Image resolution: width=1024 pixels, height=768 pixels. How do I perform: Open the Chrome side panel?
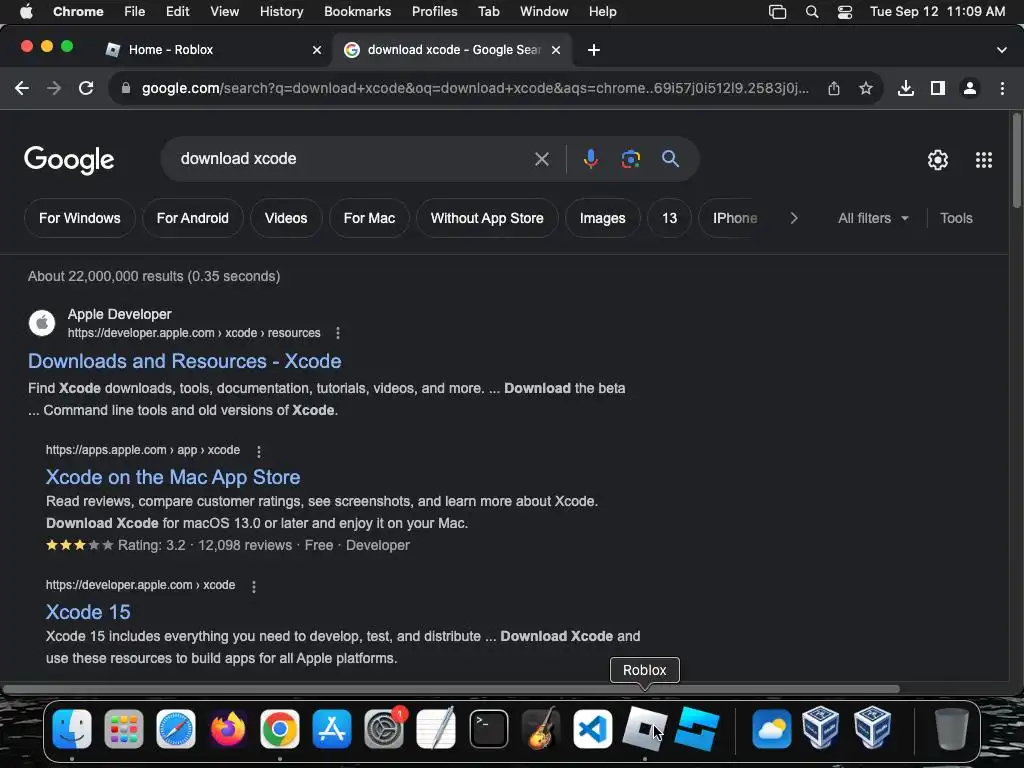click(x=938, y=88)
